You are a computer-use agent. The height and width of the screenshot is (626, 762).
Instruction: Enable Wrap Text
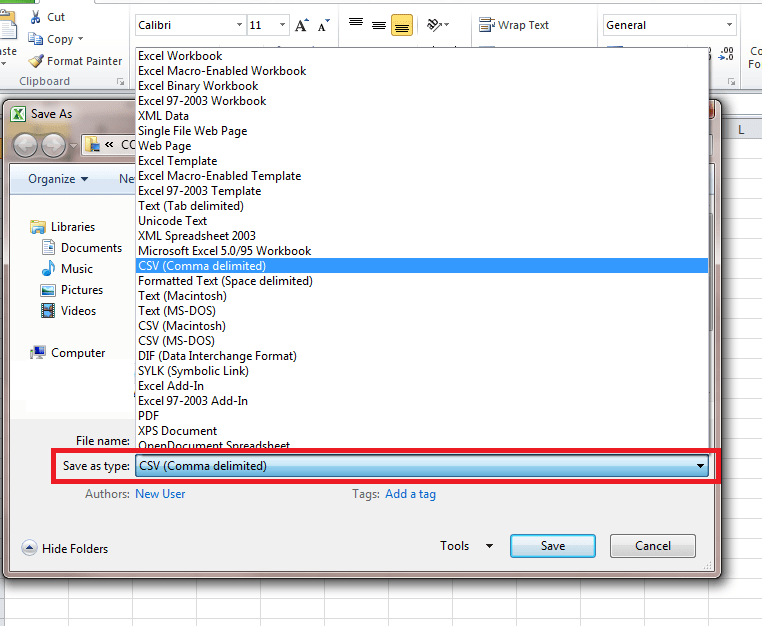tap(514, 25)
